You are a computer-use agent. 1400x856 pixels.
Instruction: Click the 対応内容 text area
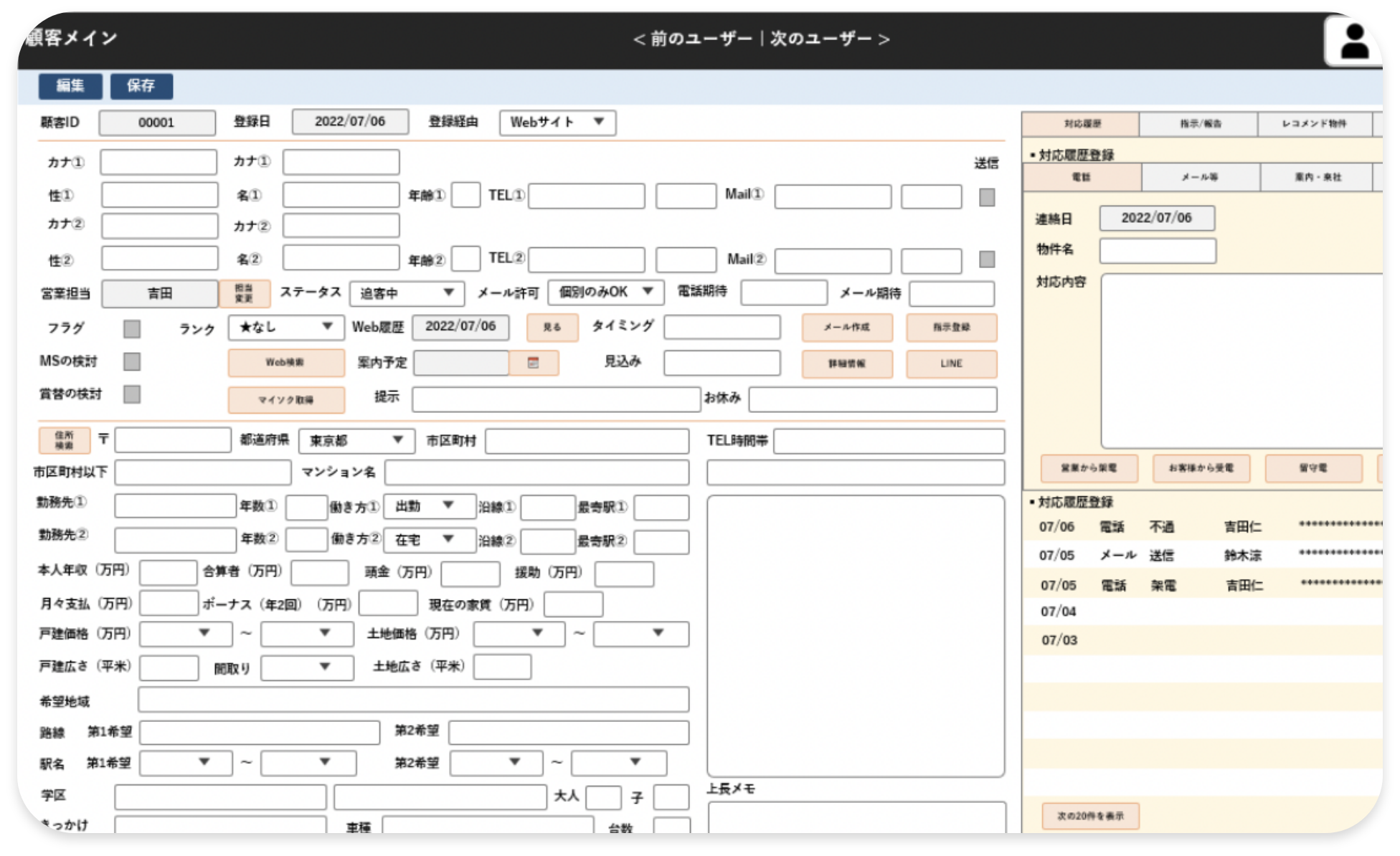pos(1241,361)
